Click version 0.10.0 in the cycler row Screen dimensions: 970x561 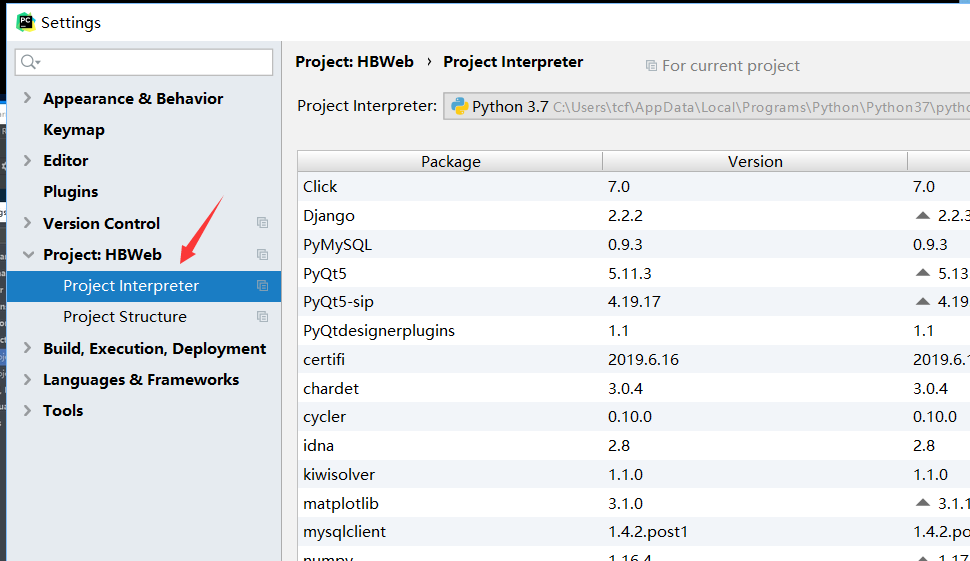pyautogui.click(x=630, y=416)
